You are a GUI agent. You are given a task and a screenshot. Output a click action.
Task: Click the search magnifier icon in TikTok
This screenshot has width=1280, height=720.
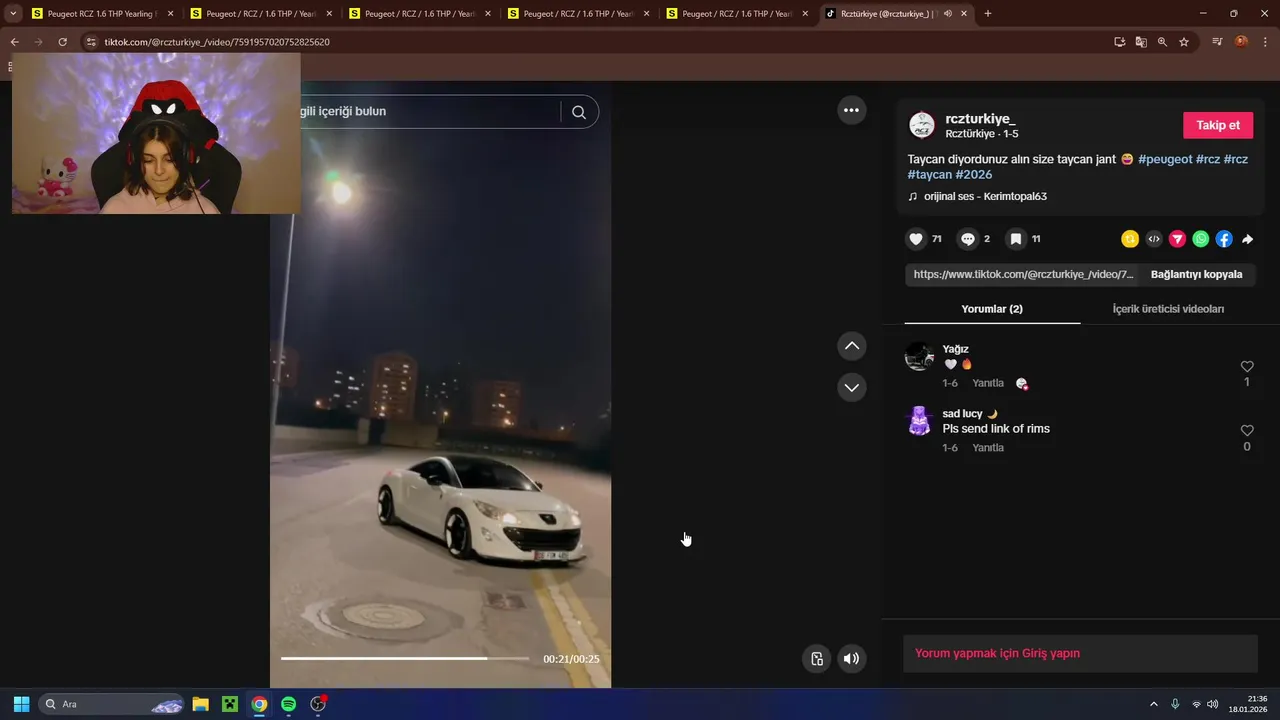pos(579,112)
